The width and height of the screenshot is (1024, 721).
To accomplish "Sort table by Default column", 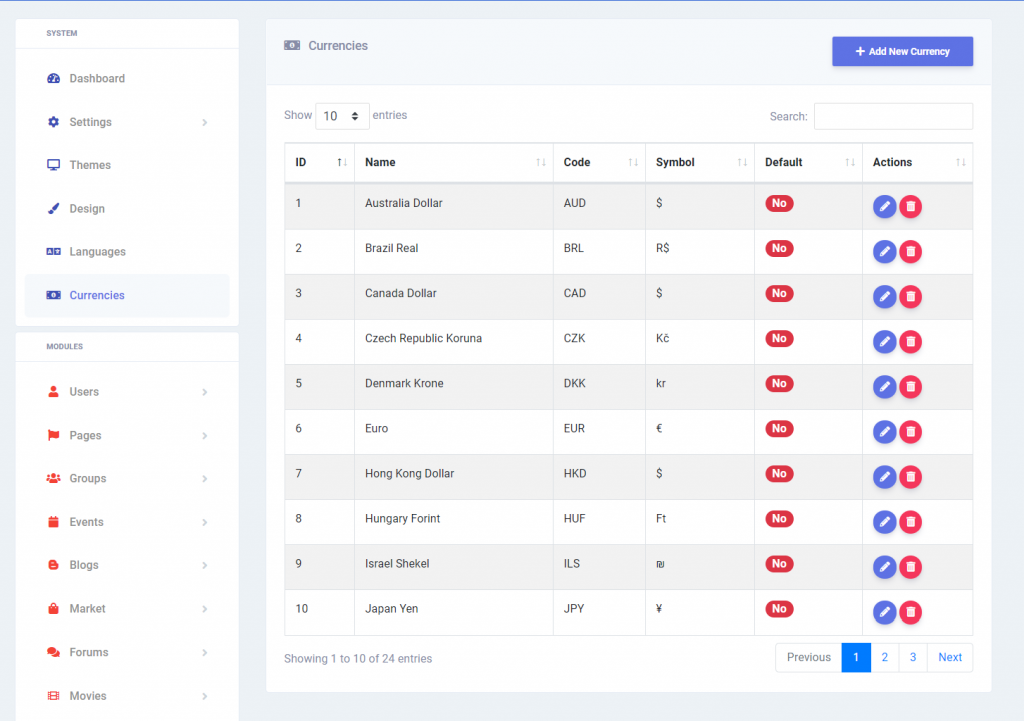I will [x=808, y=163].
